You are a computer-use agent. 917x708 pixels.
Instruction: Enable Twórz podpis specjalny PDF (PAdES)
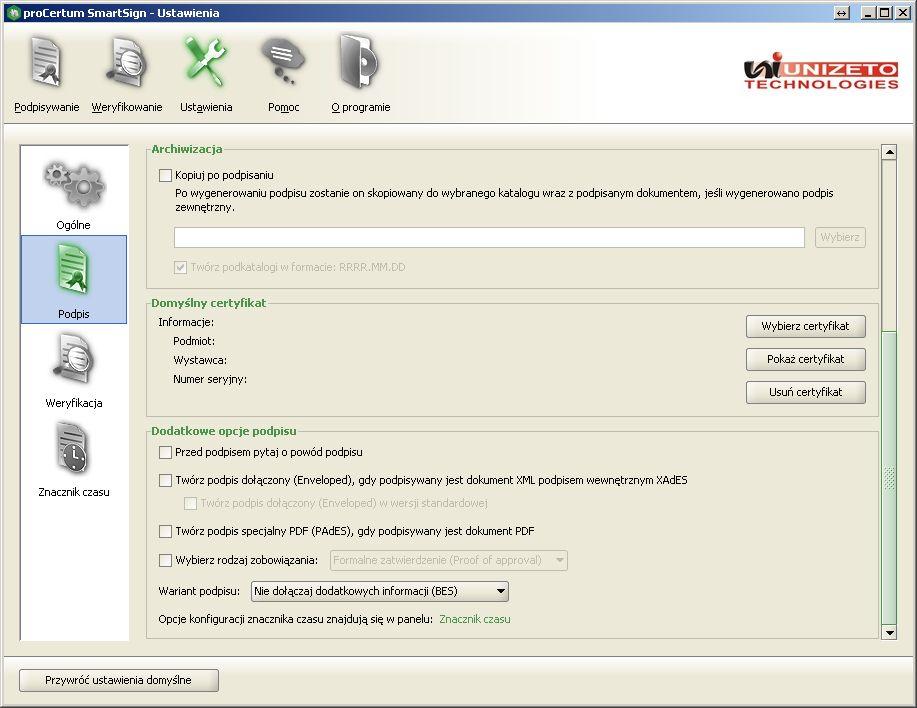(x=166, y=531)
